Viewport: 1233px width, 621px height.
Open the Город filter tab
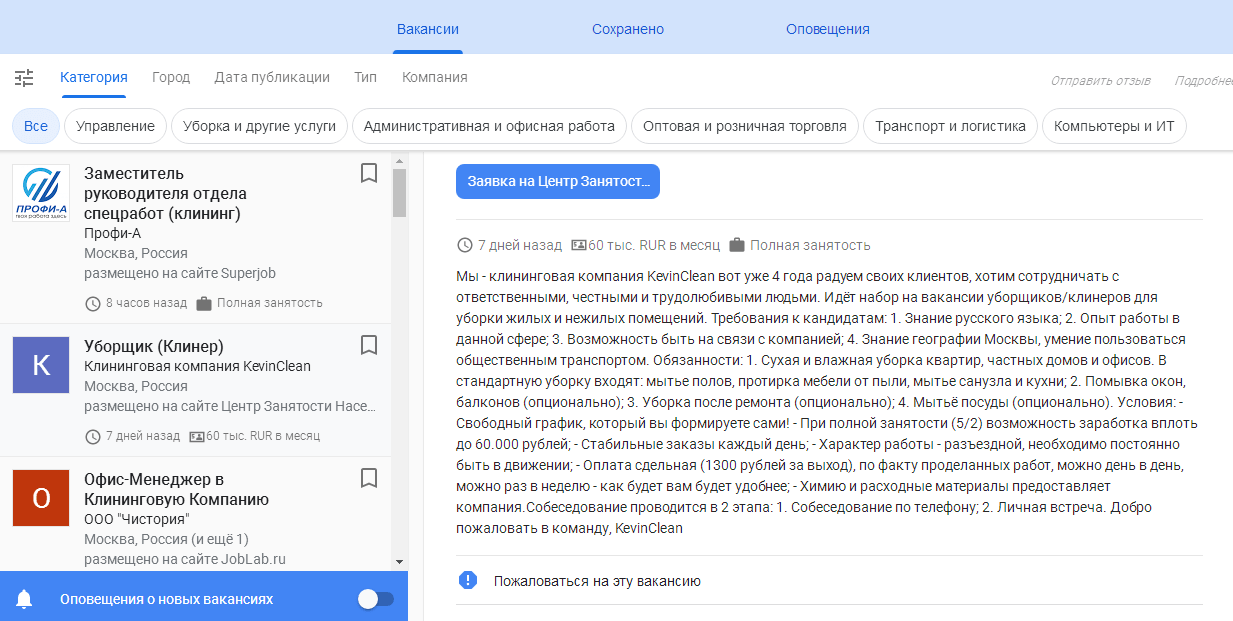(x=171, y=77)
